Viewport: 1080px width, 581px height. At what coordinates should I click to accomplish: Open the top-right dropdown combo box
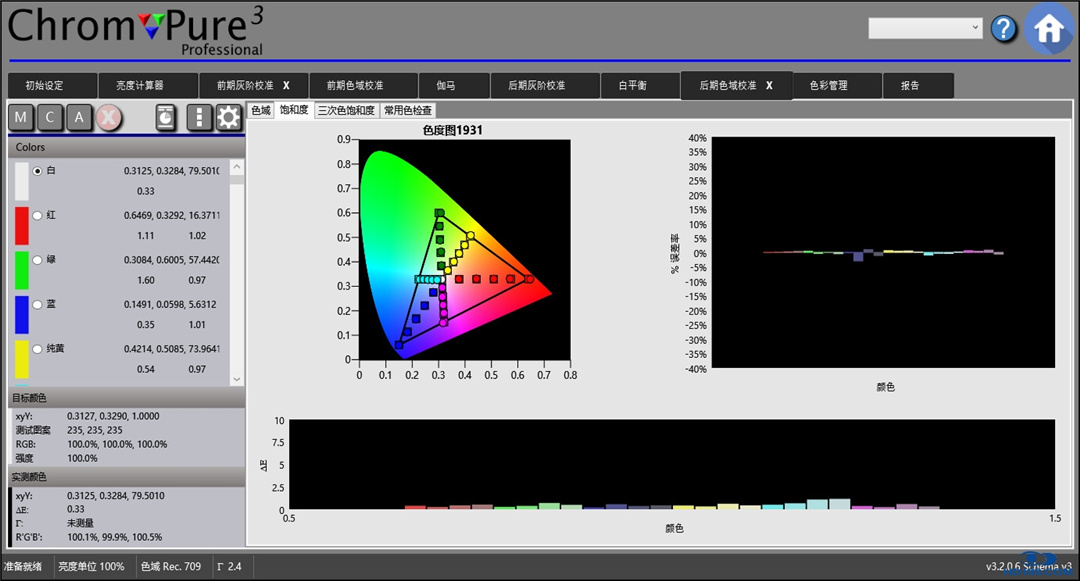point(925,29)
